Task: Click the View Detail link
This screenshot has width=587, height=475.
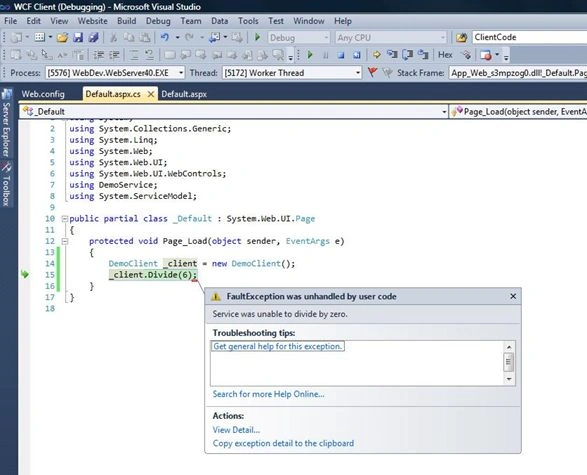Action: (236, 430)
